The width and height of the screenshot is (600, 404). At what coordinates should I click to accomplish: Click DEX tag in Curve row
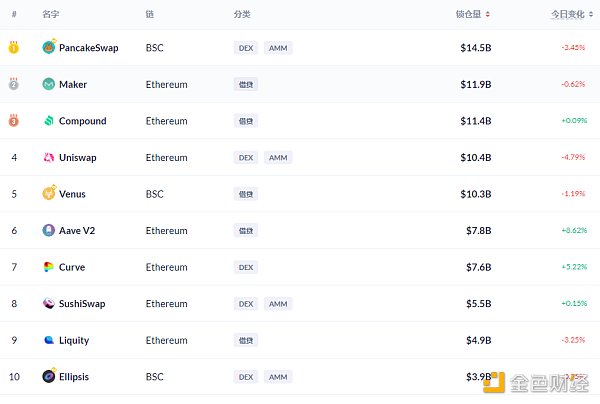(x=245, y=267)
